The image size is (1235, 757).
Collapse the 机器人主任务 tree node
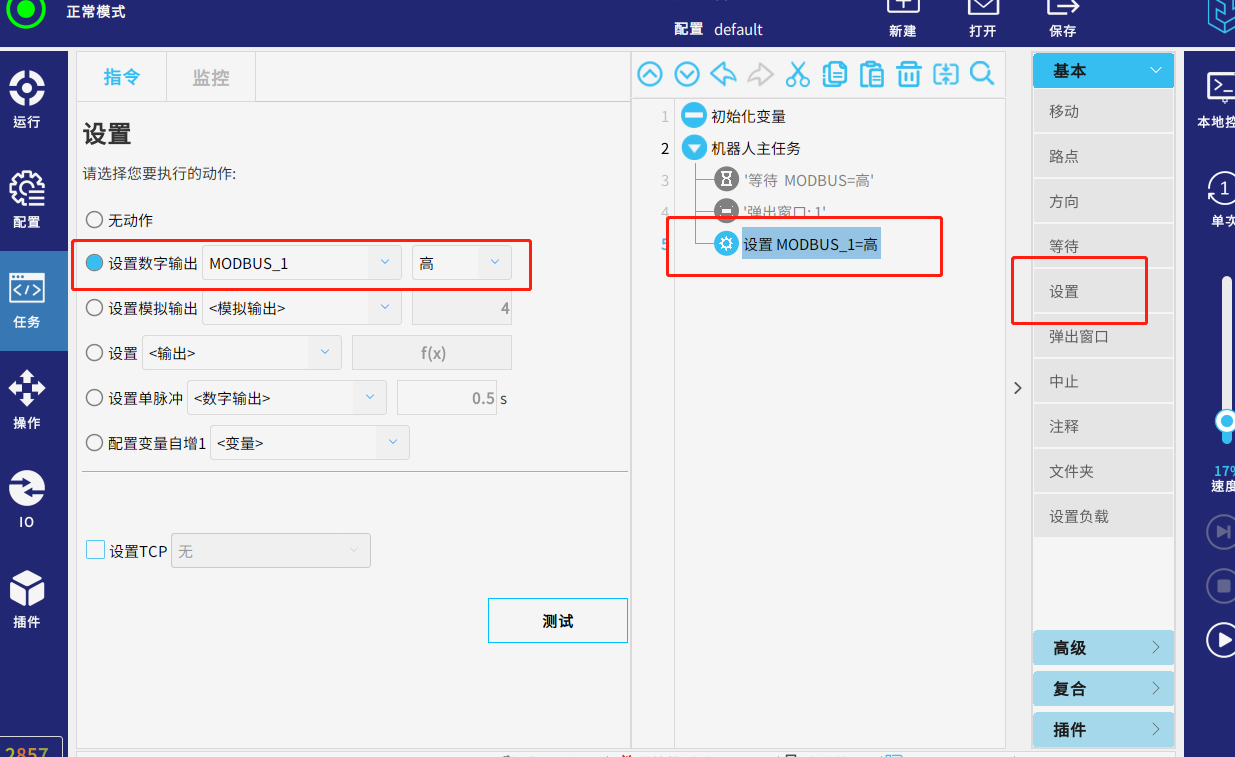694,149
